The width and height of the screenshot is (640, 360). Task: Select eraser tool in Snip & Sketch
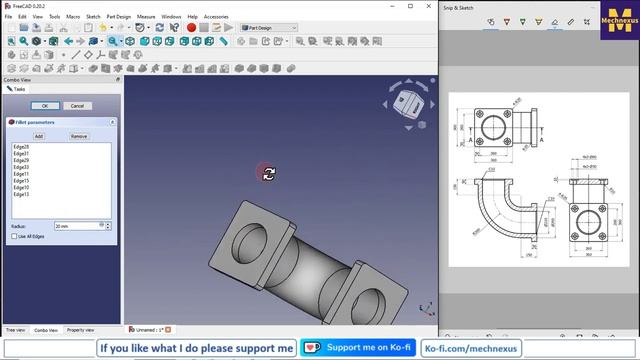click(555, 22)
